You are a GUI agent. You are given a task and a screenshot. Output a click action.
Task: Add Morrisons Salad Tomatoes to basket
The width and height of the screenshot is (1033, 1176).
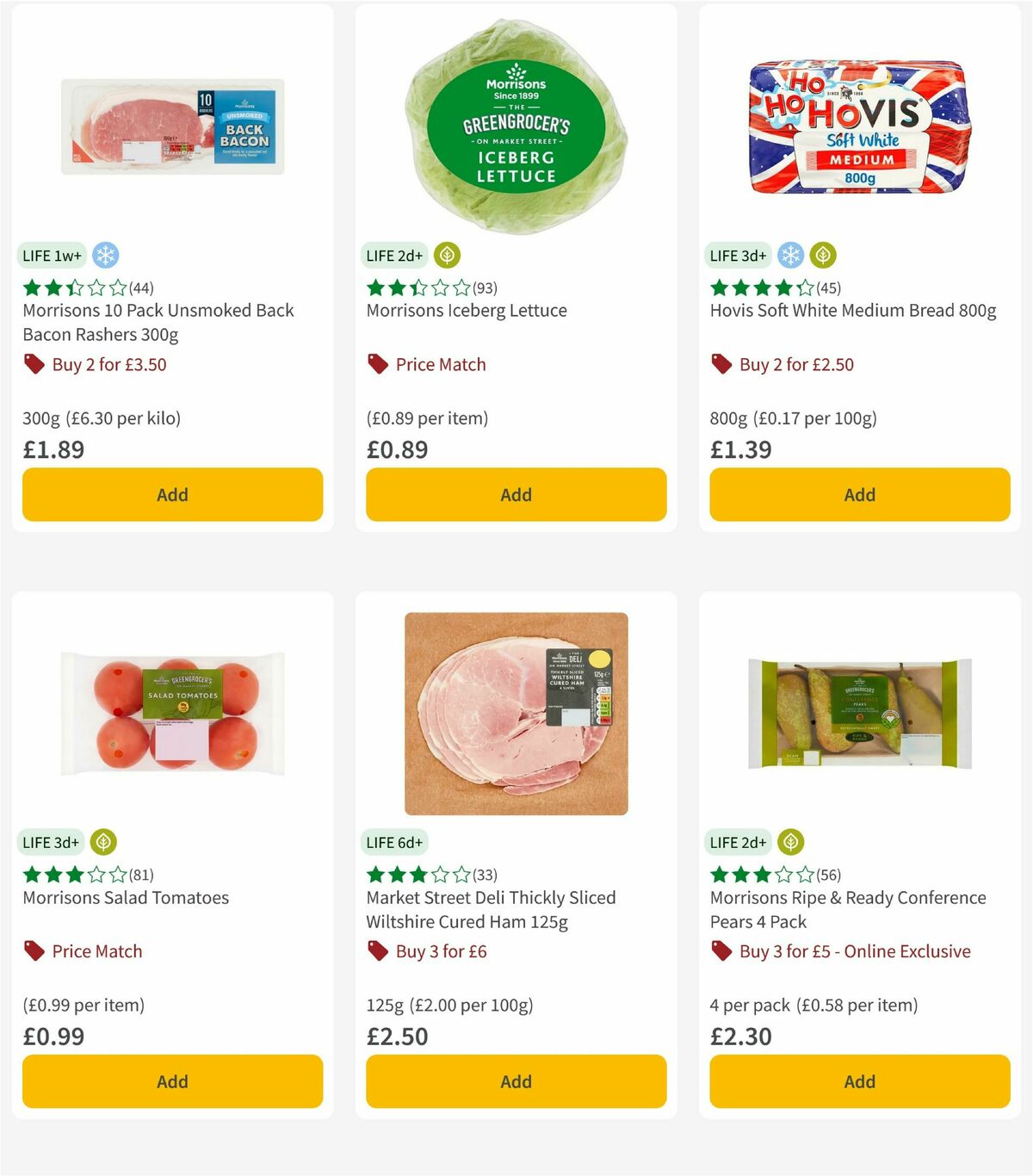click(172, 1081)
